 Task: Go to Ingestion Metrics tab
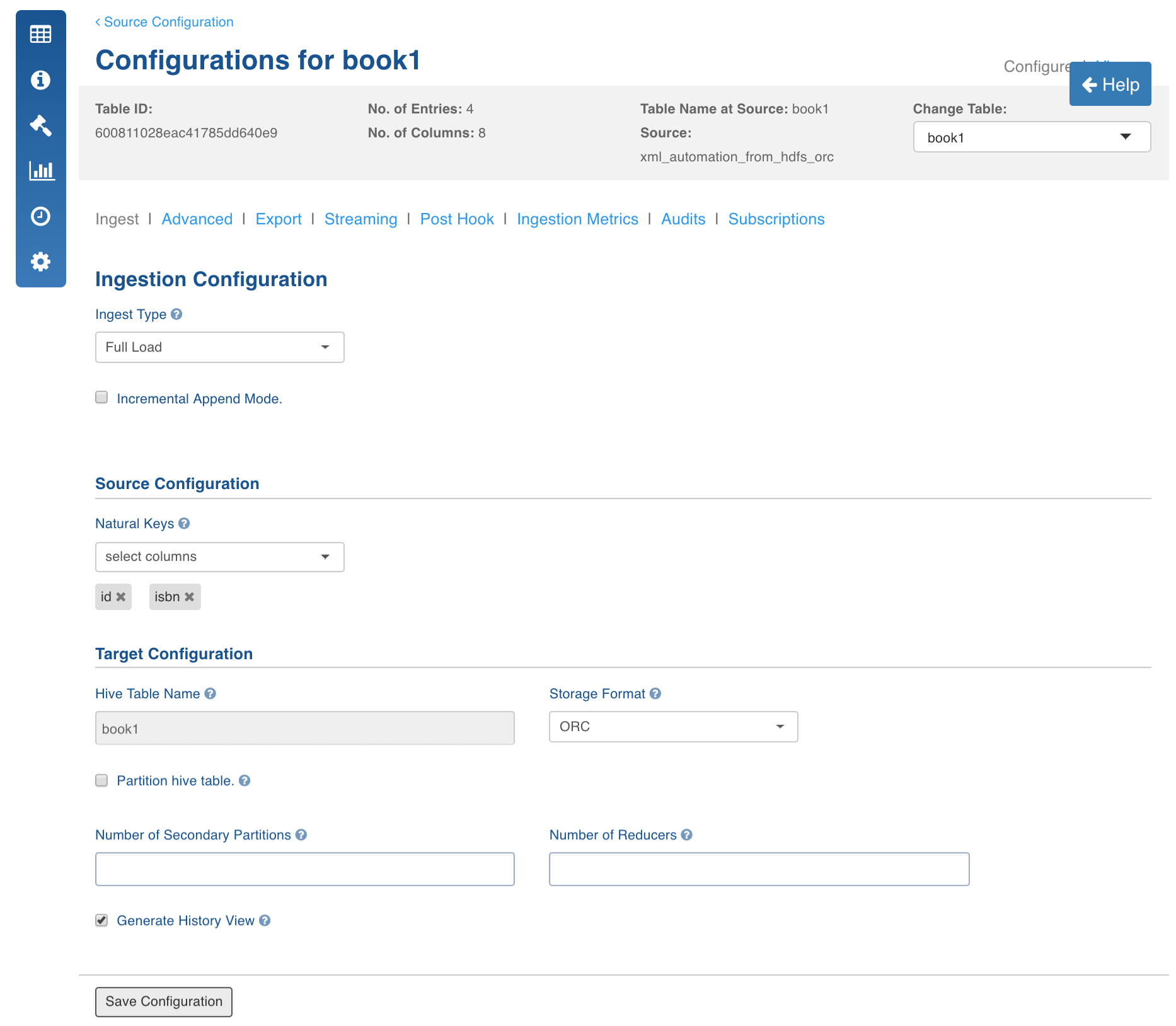[x=578, y=219]
